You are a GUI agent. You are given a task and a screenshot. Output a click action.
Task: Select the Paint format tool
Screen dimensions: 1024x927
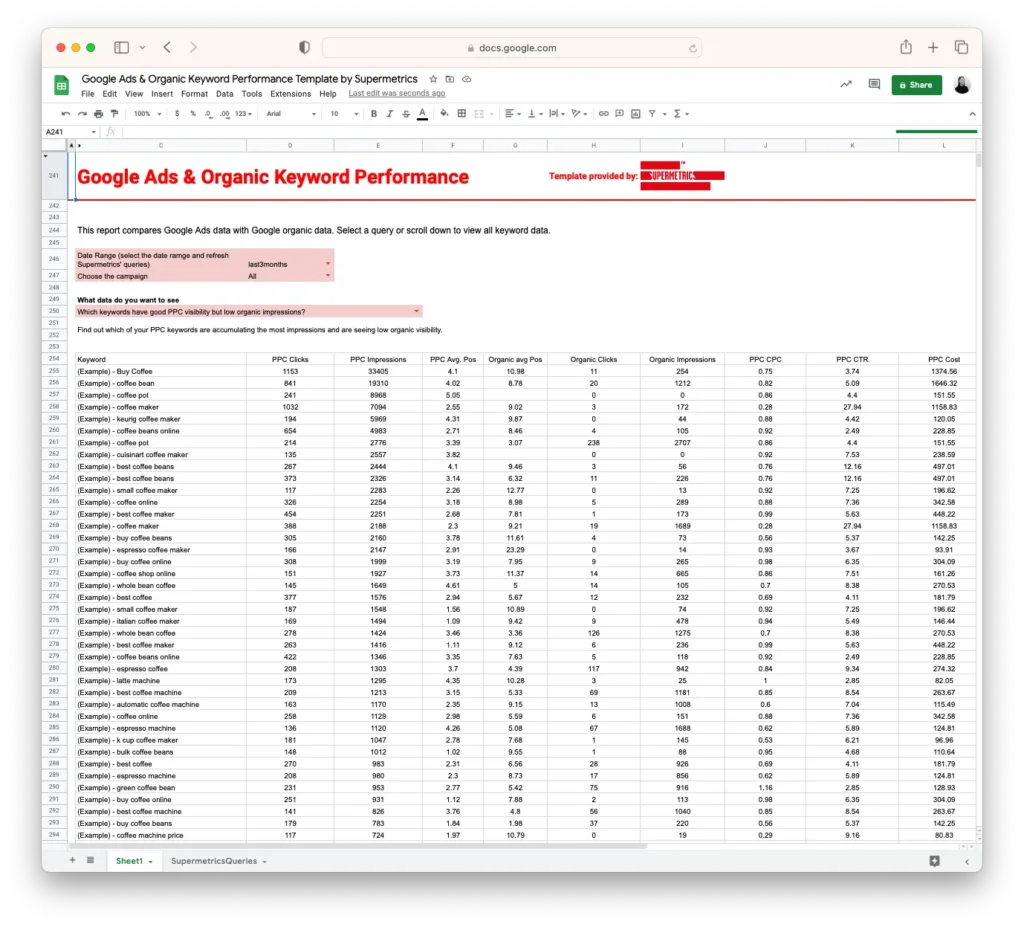(114, 113)
